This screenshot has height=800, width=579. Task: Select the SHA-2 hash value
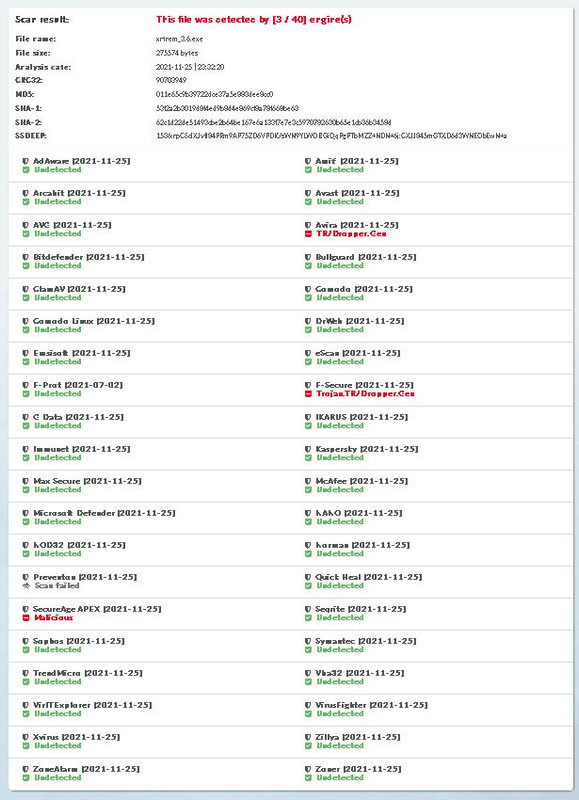pos(273,122)
